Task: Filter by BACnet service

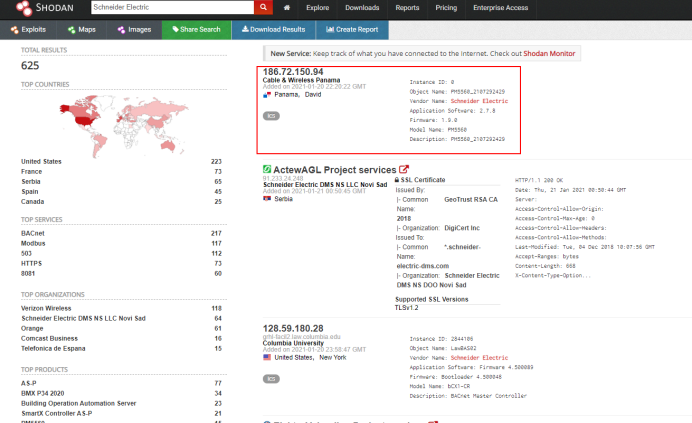Action: coord(33,233)
